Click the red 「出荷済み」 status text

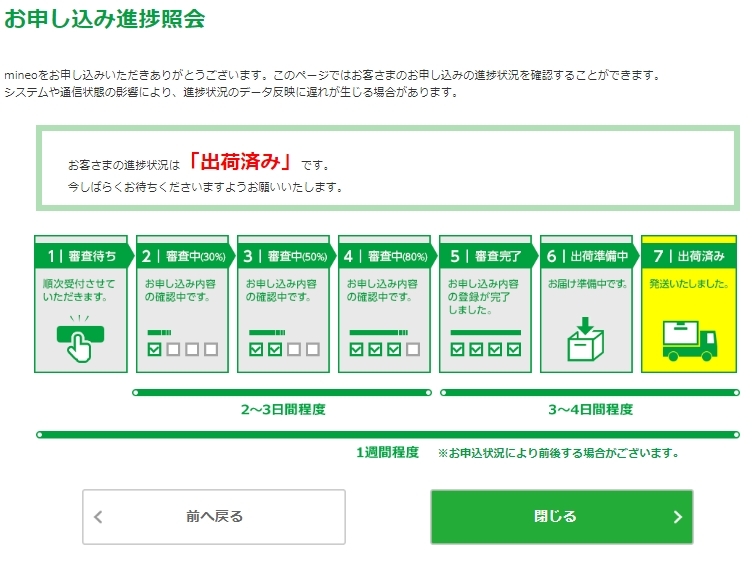240,162
